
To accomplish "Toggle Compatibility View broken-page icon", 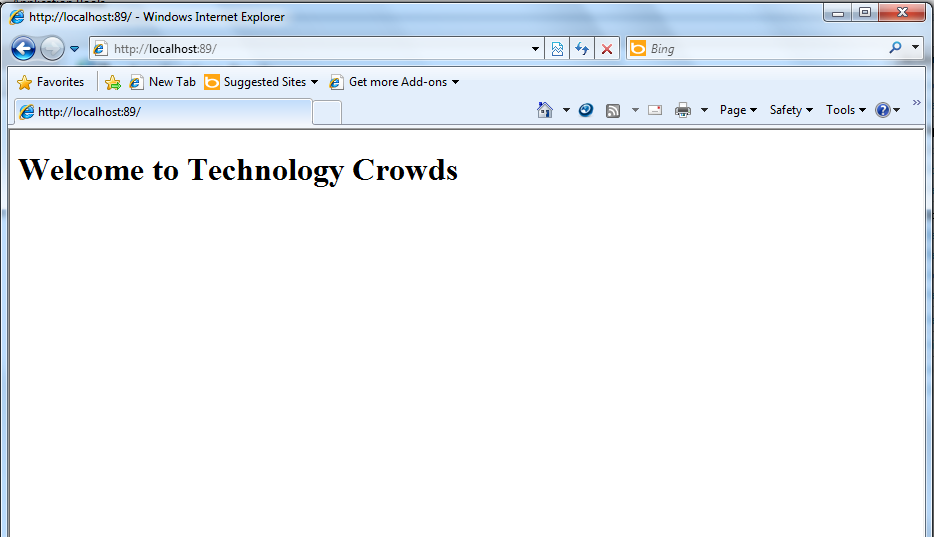I will pyautogui.click(x=557, y=49).
